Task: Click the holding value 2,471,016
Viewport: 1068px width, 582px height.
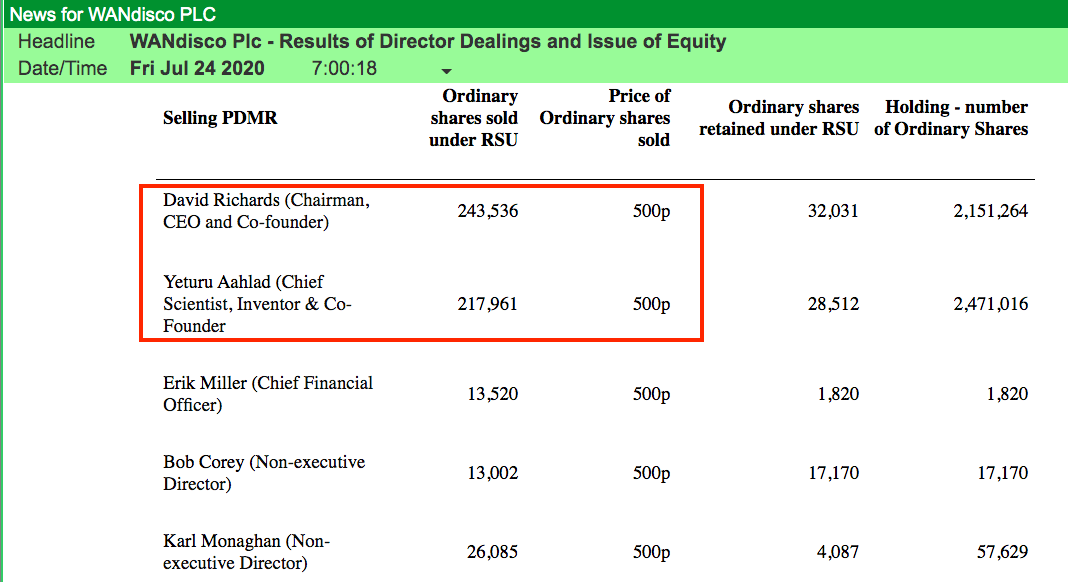Action: tap(990, 303)
